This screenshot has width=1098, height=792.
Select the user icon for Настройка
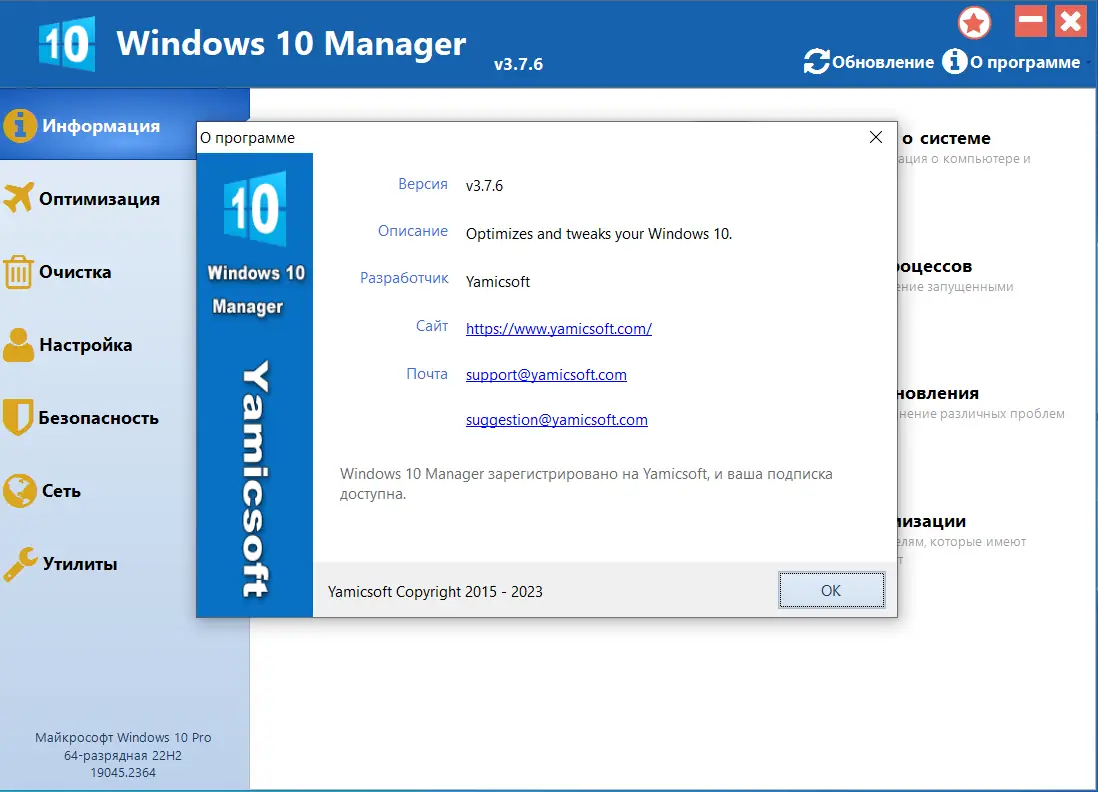[20, 344]
